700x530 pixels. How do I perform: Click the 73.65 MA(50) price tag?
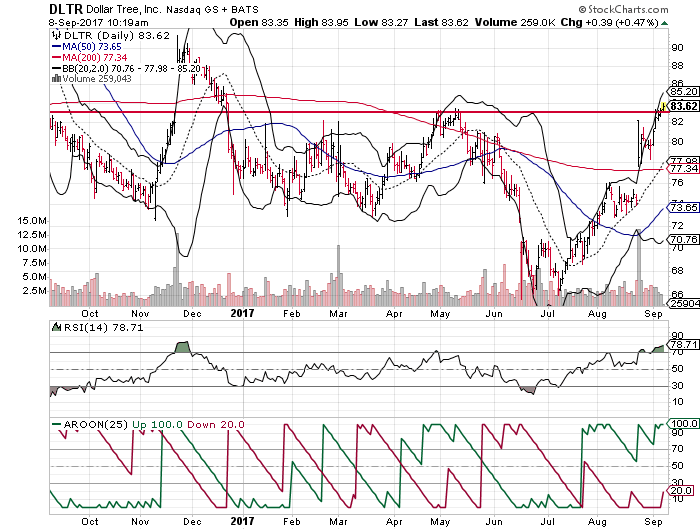(683, 208)
